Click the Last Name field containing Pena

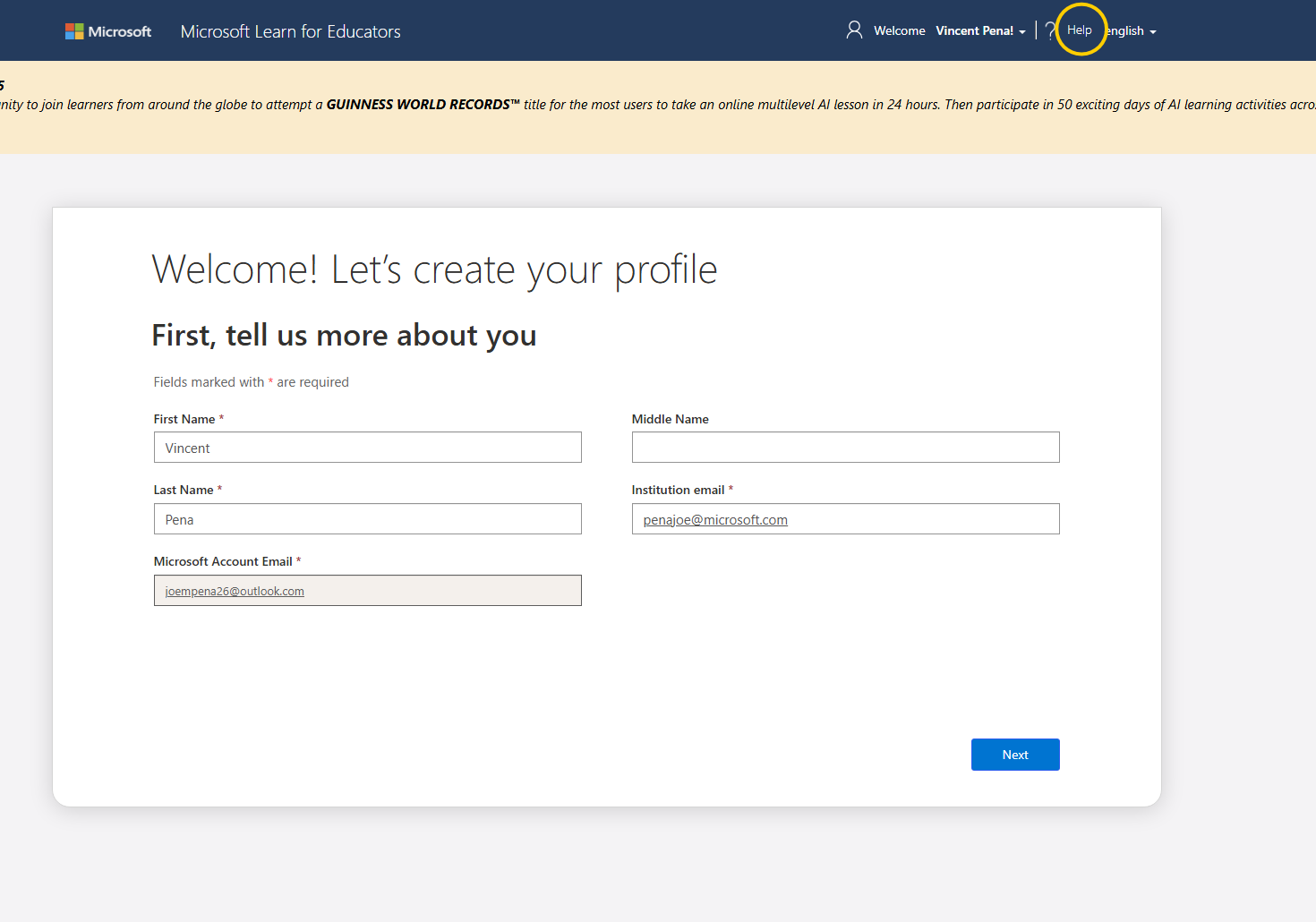[x=367, y=518]
